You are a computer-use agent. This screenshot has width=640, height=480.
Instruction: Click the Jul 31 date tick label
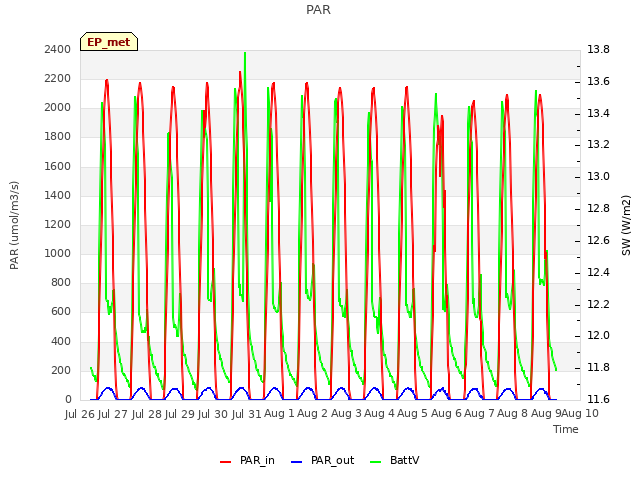click(247, 414)
